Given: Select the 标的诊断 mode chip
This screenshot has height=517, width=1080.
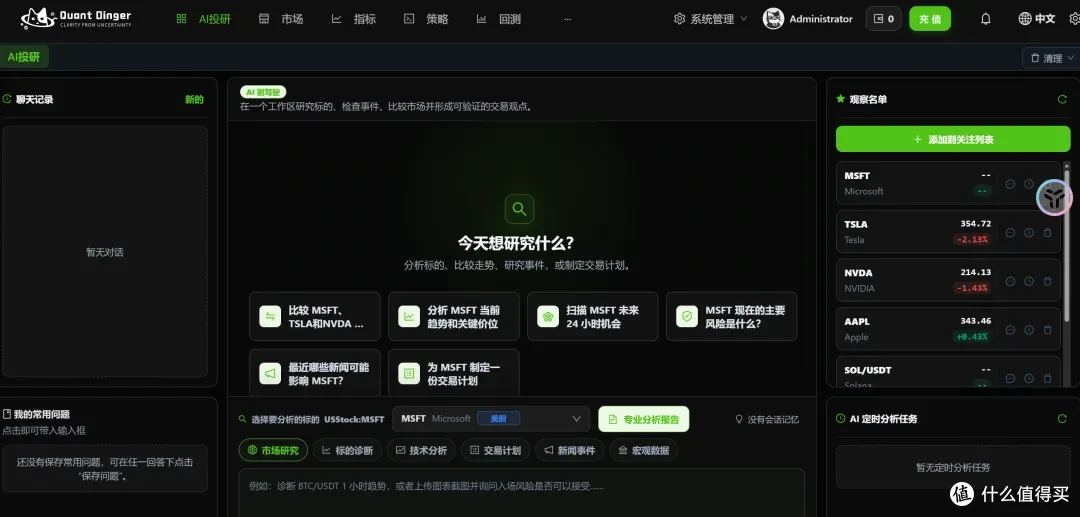Looking at the screenshot, I should [x=347, y=450].
